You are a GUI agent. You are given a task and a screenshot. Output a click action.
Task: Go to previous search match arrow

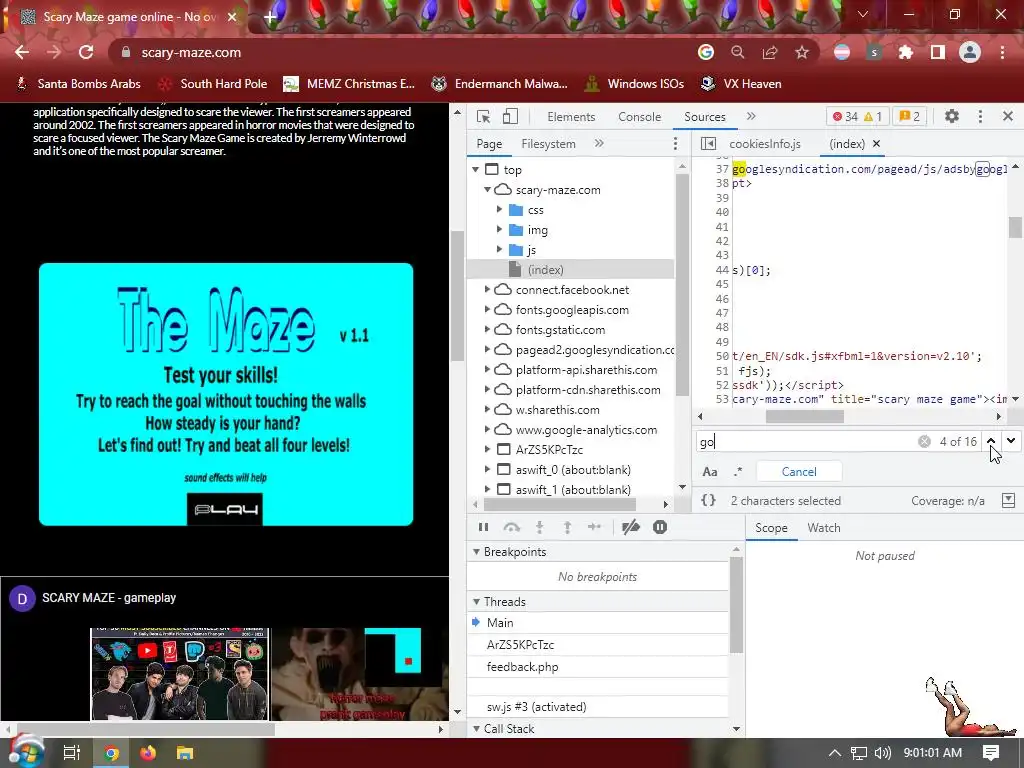tap(991, 441)
